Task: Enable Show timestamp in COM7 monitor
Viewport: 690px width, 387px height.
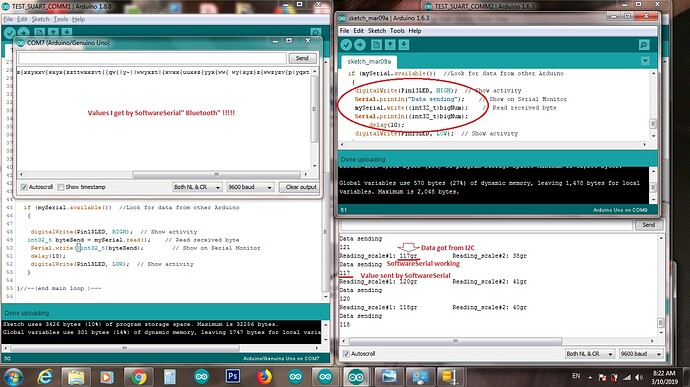Action: (61, 187)
